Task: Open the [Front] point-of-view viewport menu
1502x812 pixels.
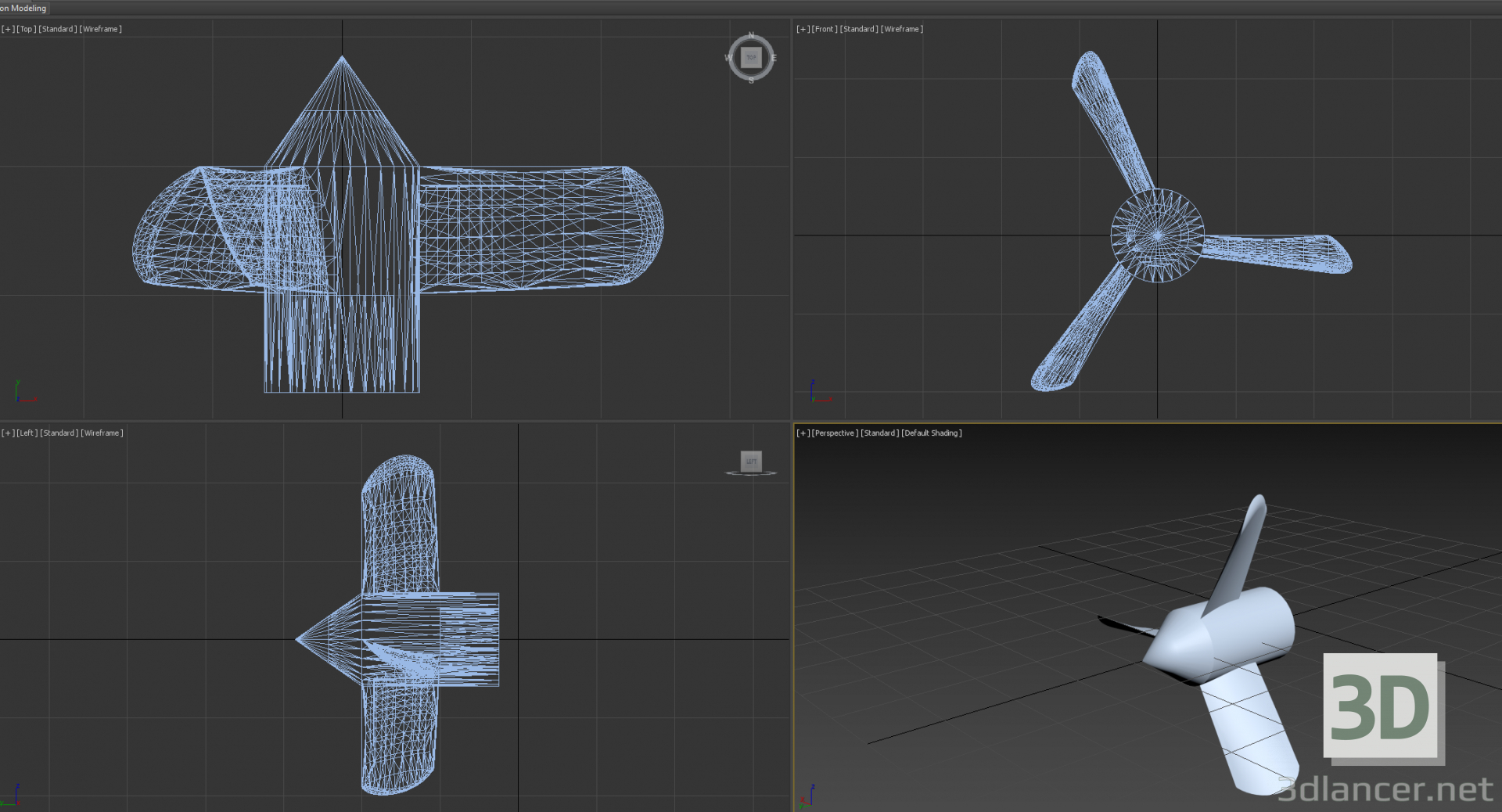Action: (823, 29)
